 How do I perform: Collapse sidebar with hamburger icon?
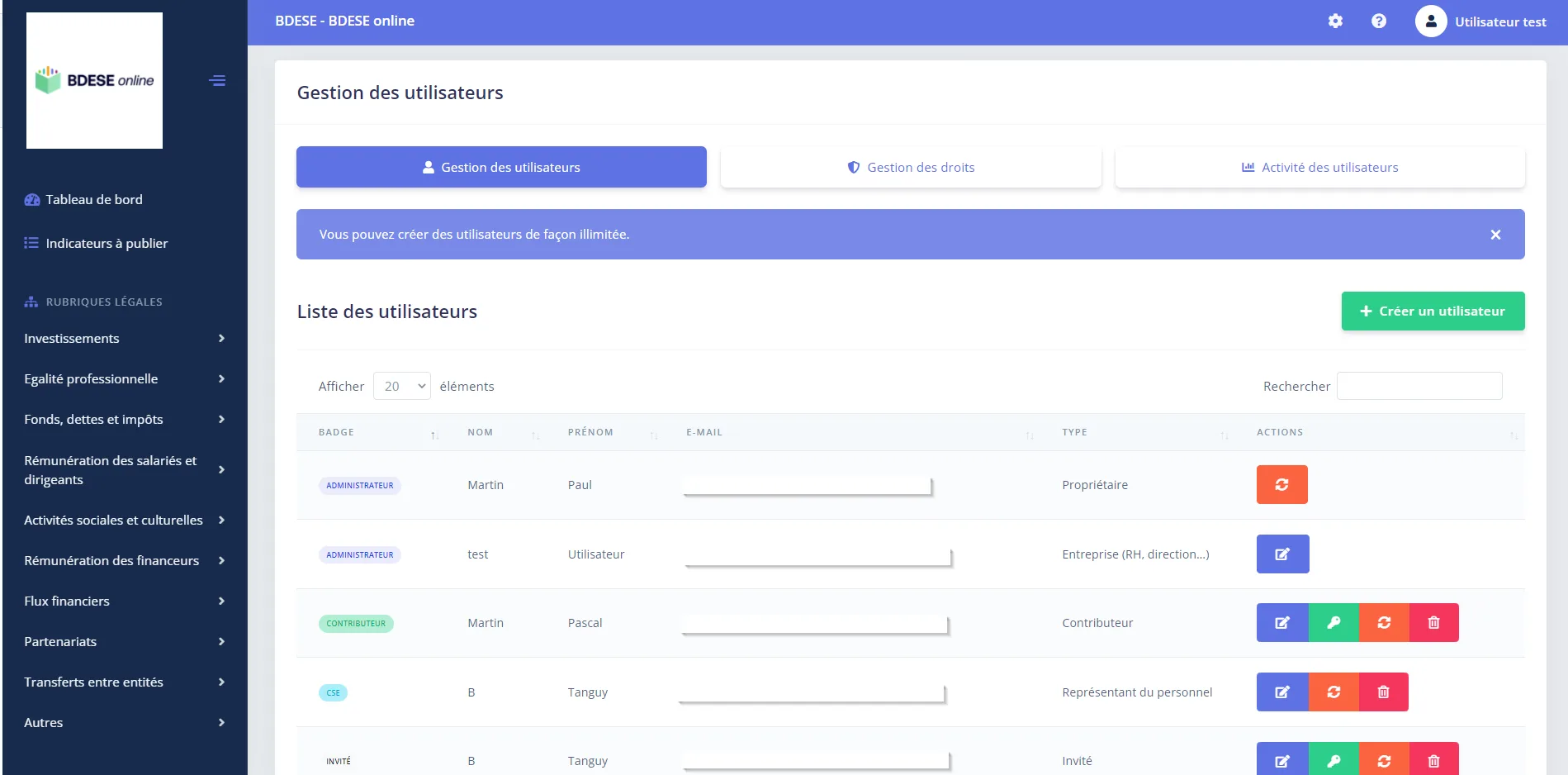tap(217, 81)
